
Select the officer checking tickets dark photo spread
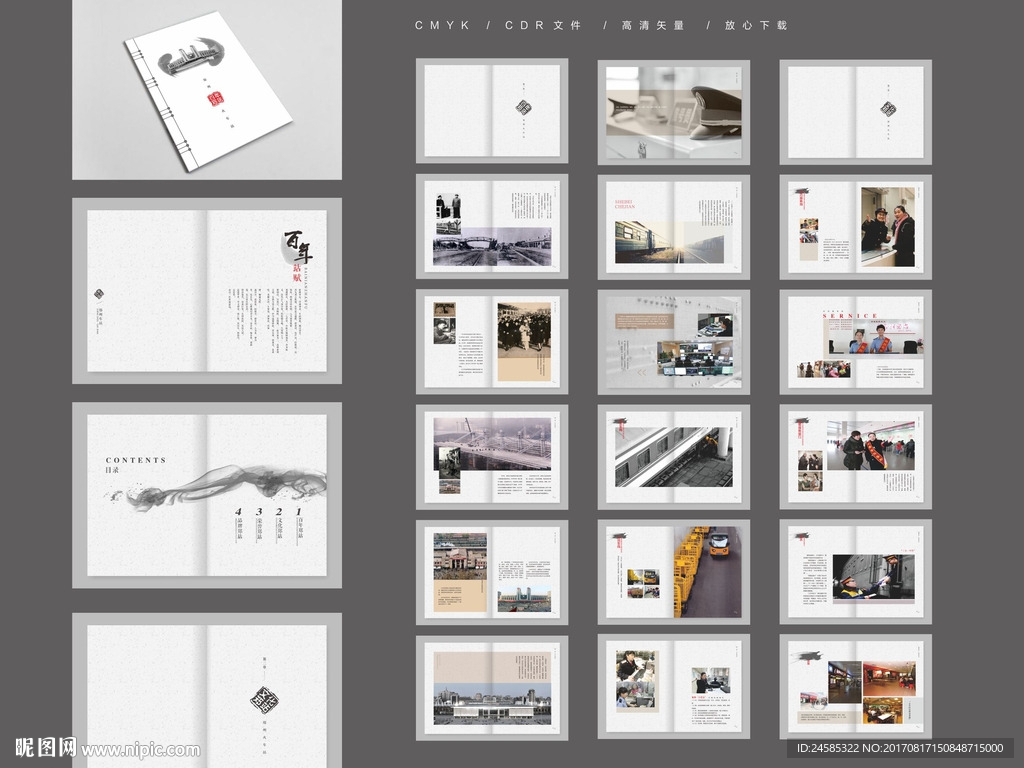(856, 572)
